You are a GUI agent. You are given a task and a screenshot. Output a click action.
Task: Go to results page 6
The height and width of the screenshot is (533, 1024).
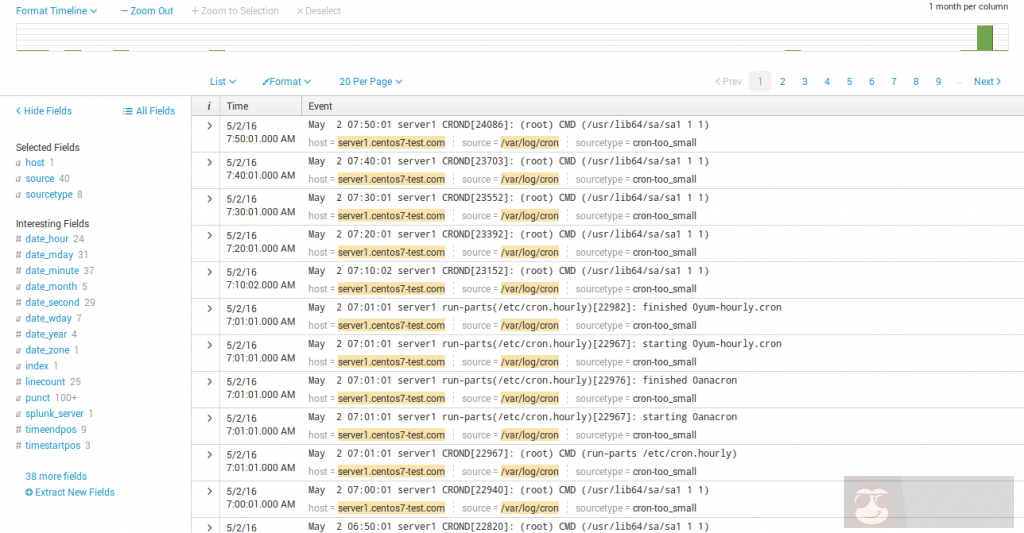pos(871,82)
